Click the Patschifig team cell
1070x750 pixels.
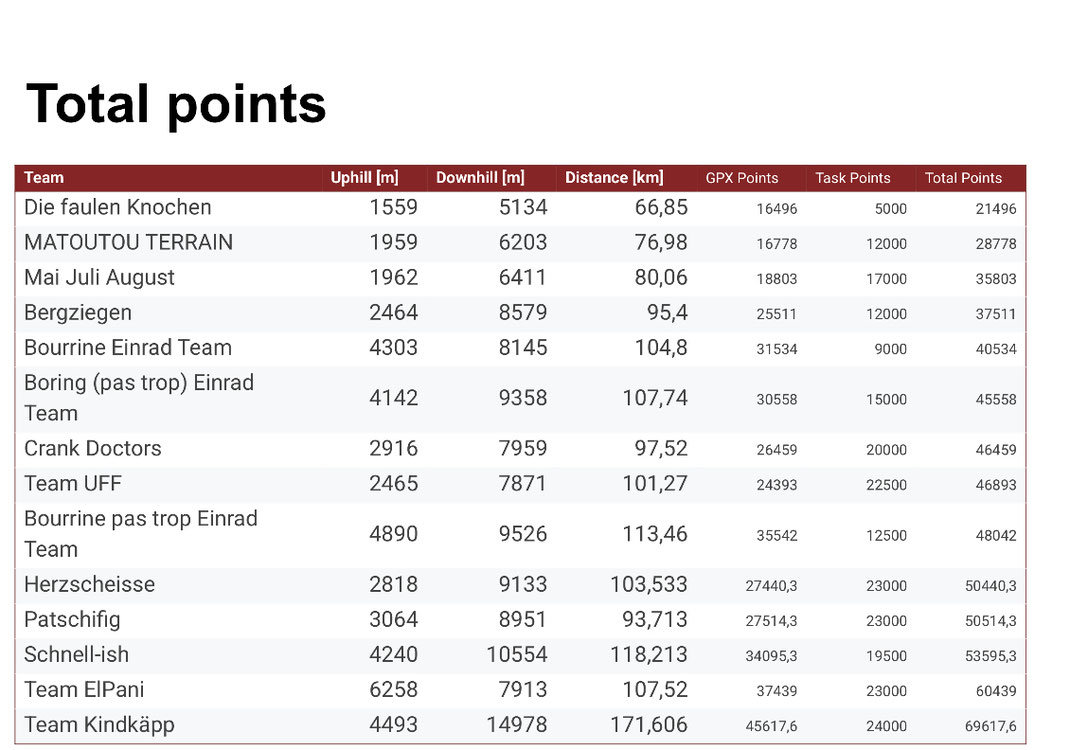click(72, 620)
